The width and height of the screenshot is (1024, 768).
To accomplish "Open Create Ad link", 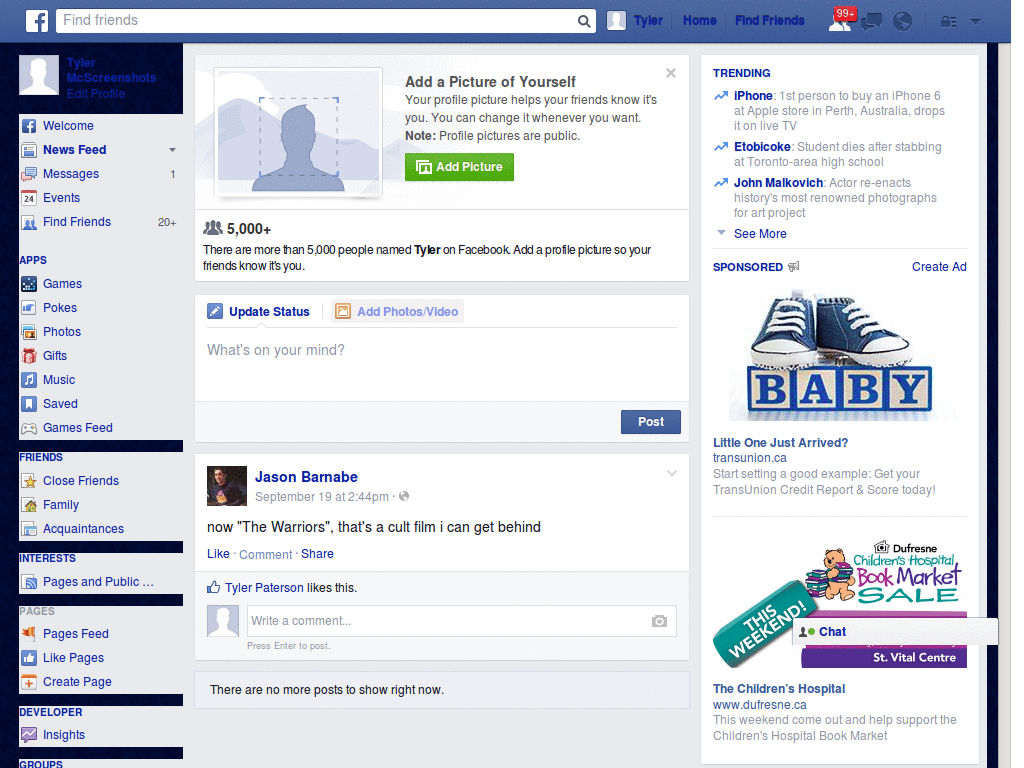I will 939,267.
